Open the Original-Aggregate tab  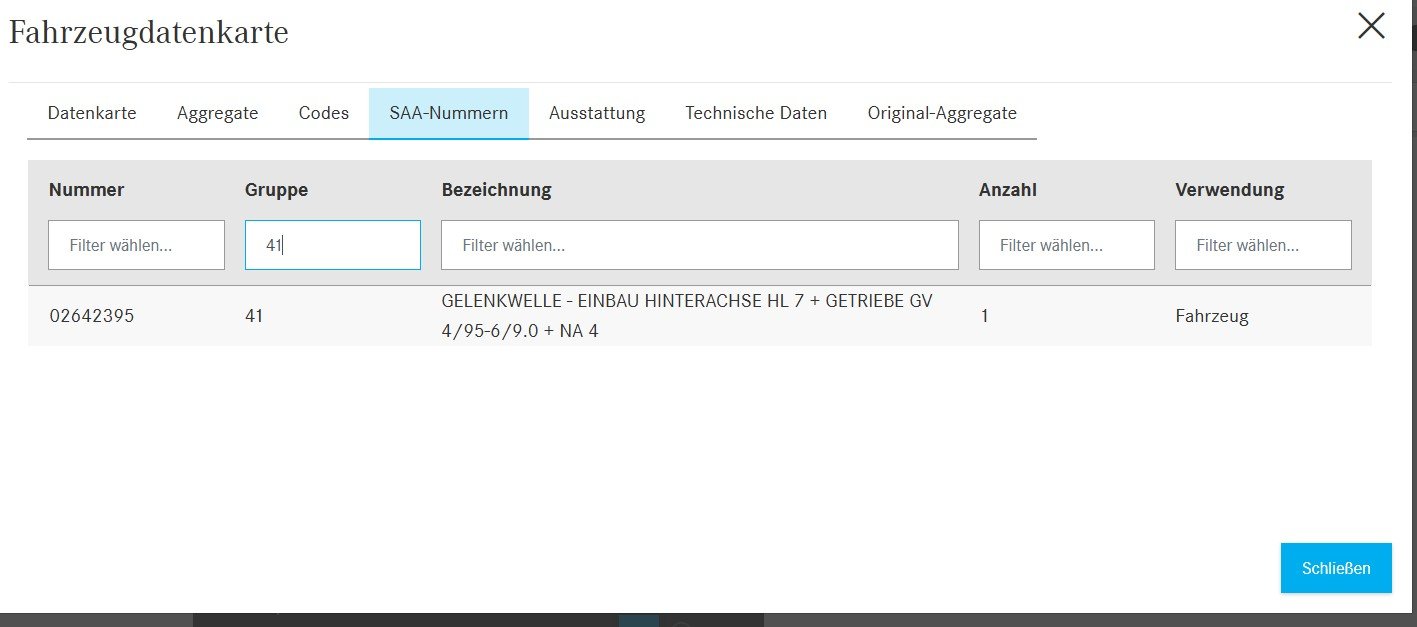click(x=942, y=113)
